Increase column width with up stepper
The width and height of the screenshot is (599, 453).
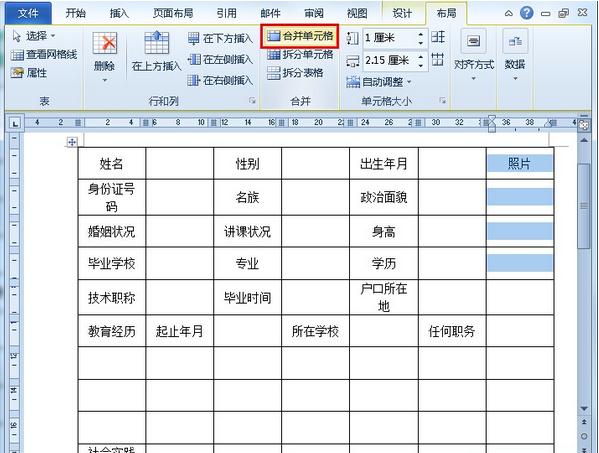(421, 56)
